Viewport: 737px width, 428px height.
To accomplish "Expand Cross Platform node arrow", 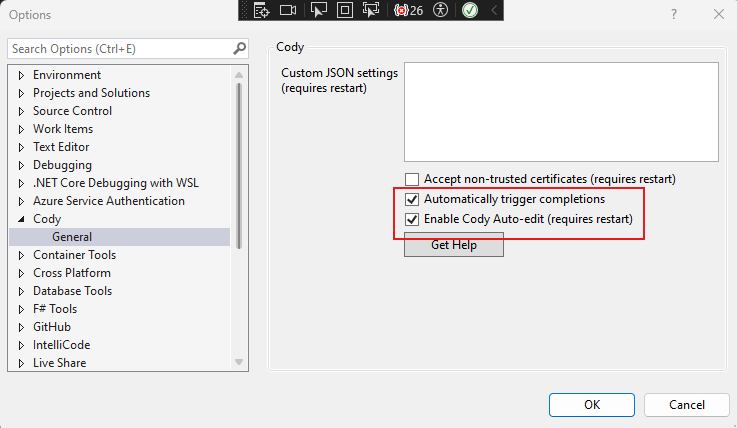I will (21, 273).
